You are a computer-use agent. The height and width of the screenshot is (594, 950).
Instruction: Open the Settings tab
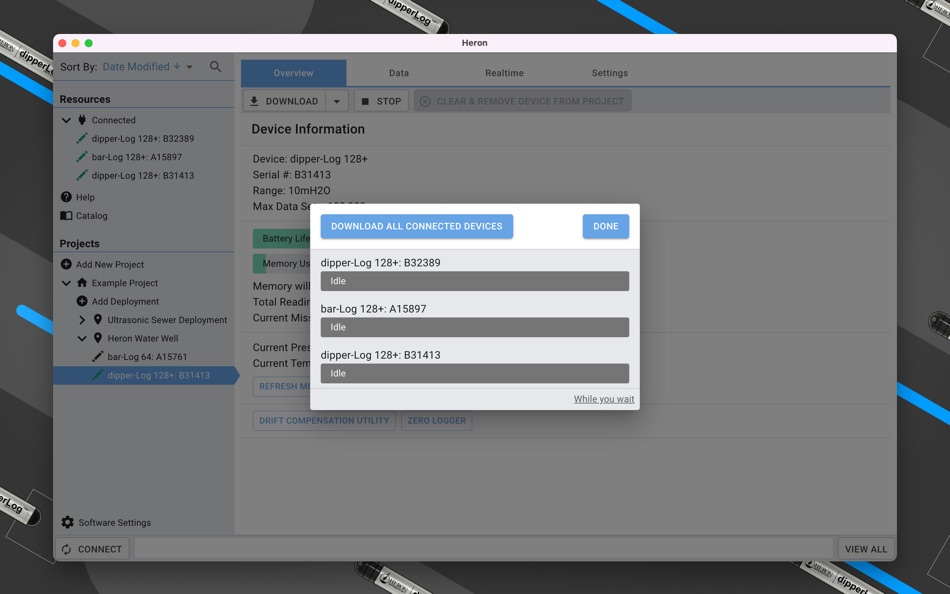(x=610, y=73)
